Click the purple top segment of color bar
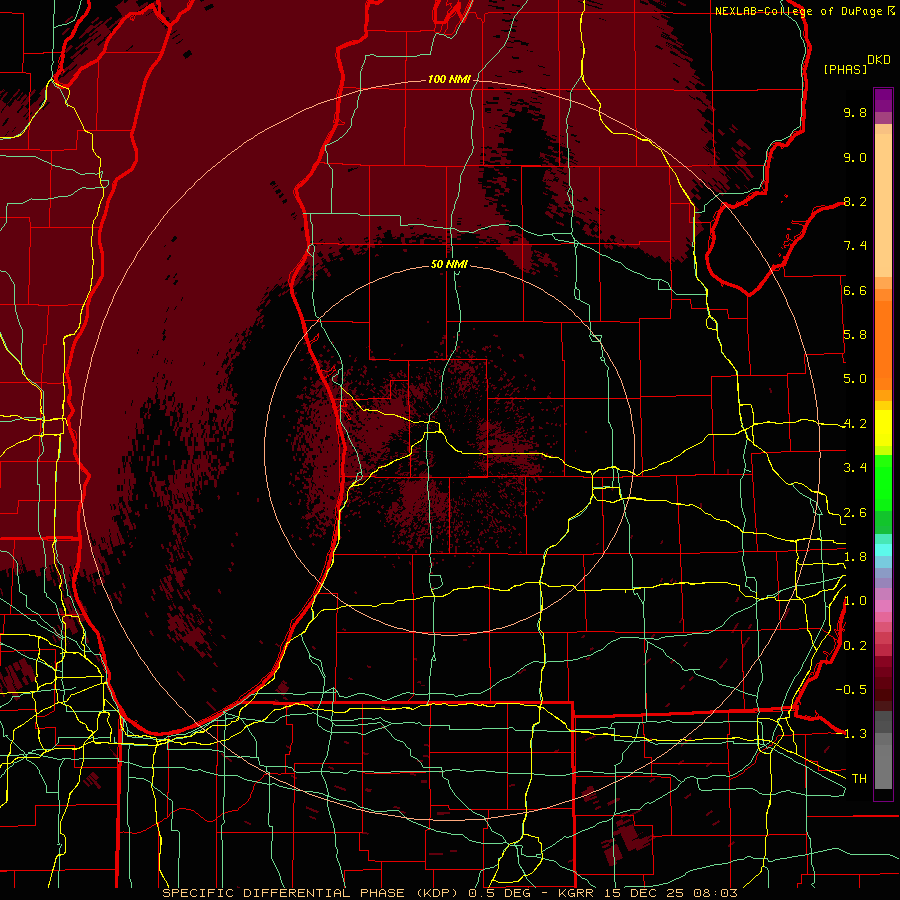Viewport: 900px width, 900px height. tap(883, 100)
